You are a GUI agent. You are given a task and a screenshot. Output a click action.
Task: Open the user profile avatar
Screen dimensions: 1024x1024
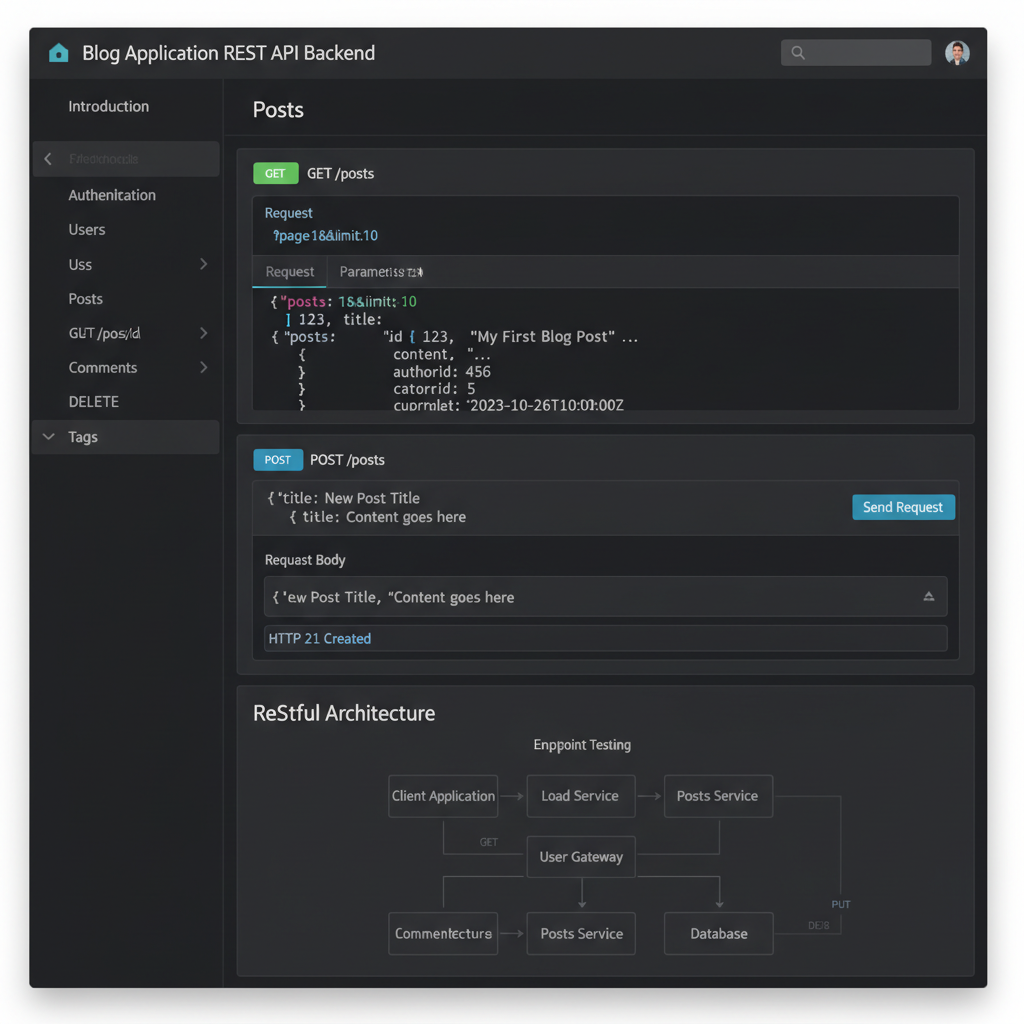point(957,53)
